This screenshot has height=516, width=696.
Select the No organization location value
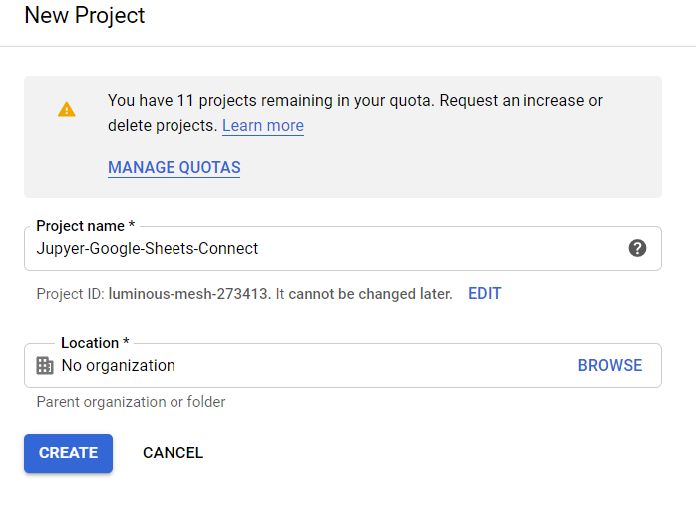click(x=118, y=365)
